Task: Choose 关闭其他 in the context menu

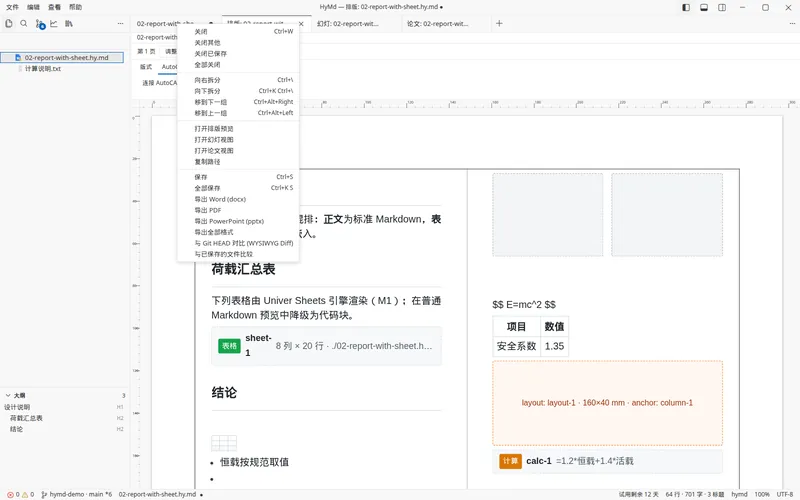Action: coord(238,43)
